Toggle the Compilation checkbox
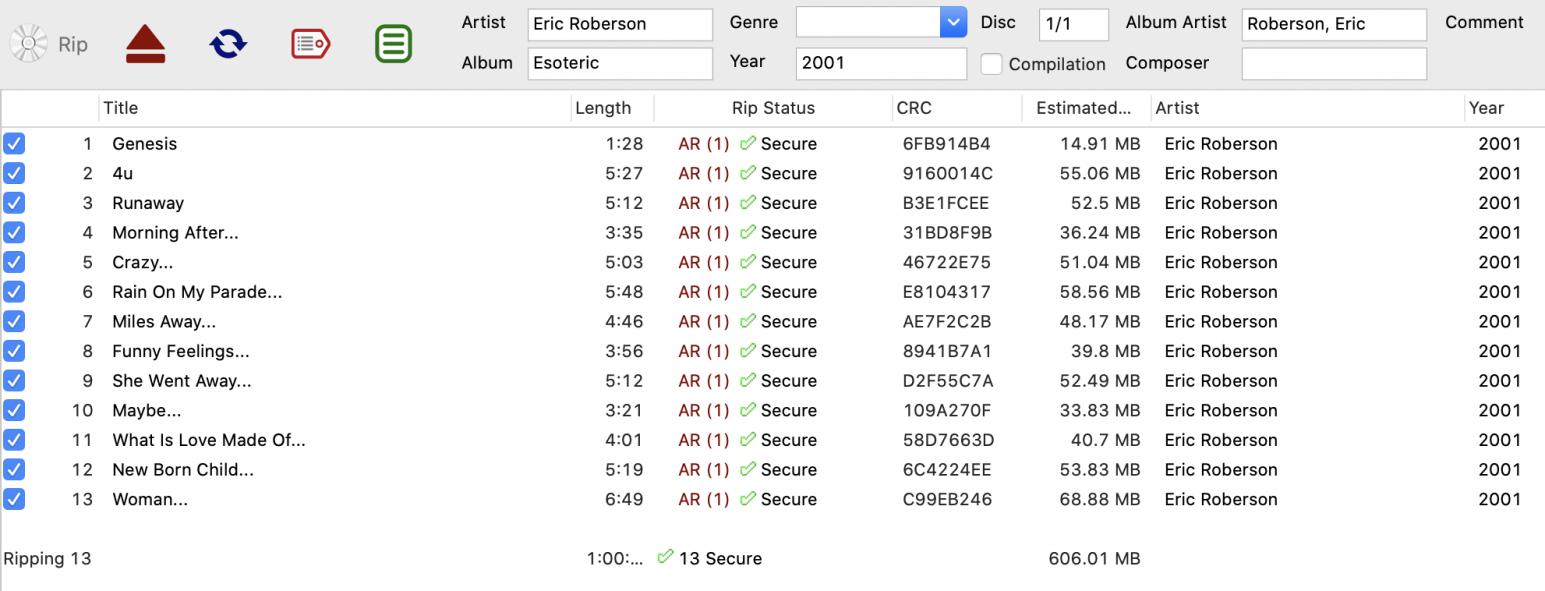Viewport: 1545px width, 591px height. [991, 64]
